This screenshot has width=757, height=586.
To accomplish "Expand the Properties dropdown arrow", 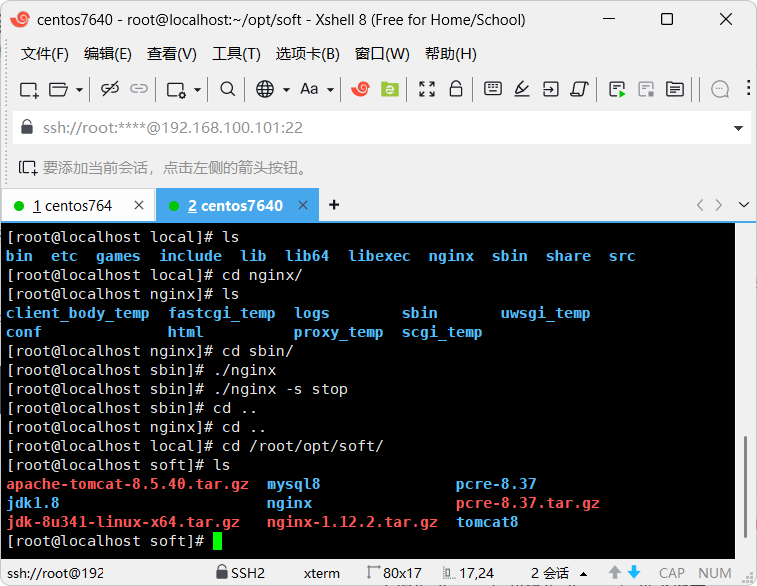I will click(197, 90).
